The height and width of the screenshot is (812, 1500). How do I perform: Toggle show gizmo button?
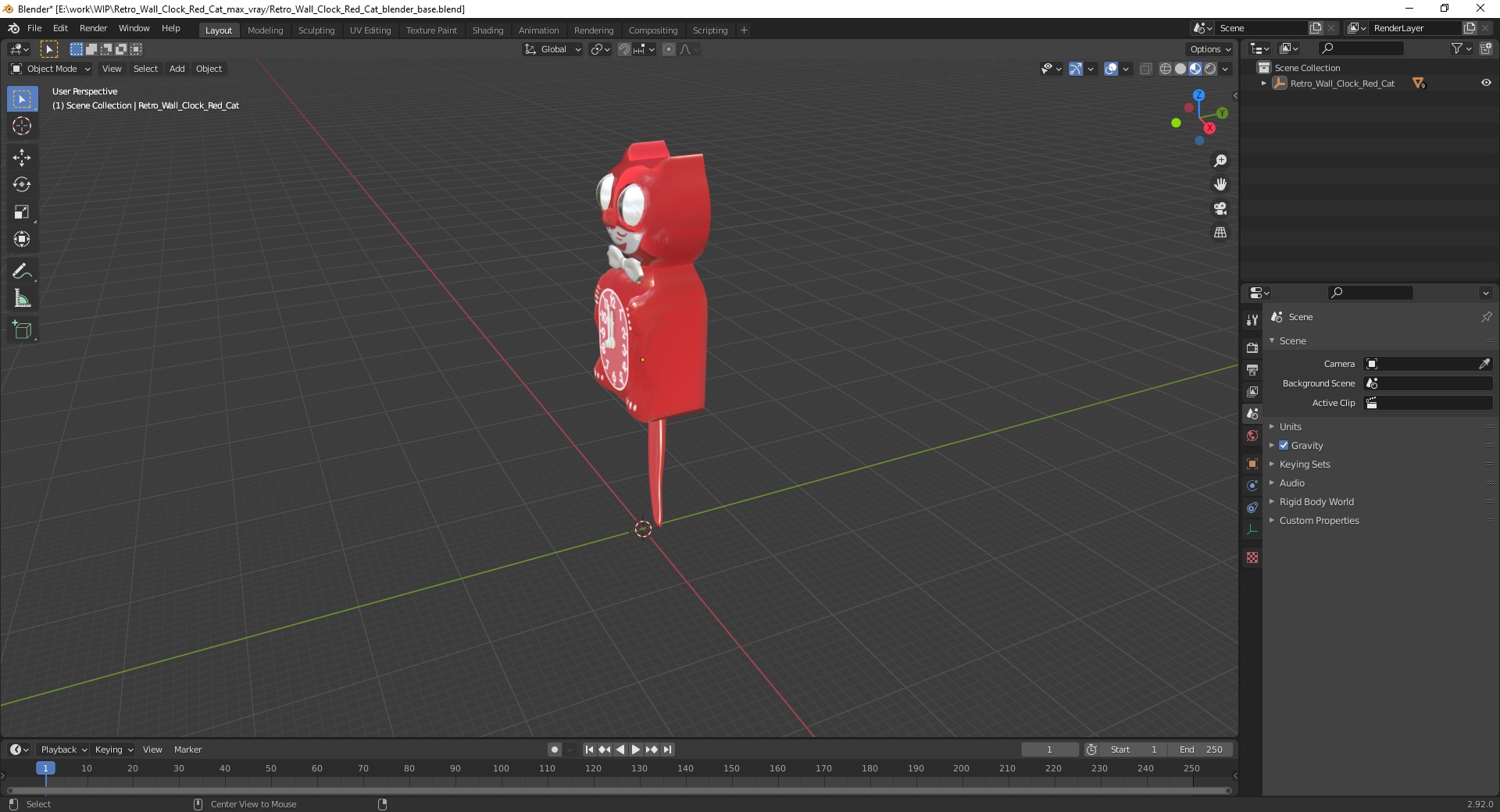pyautogui.click(x=1076, y=69)
